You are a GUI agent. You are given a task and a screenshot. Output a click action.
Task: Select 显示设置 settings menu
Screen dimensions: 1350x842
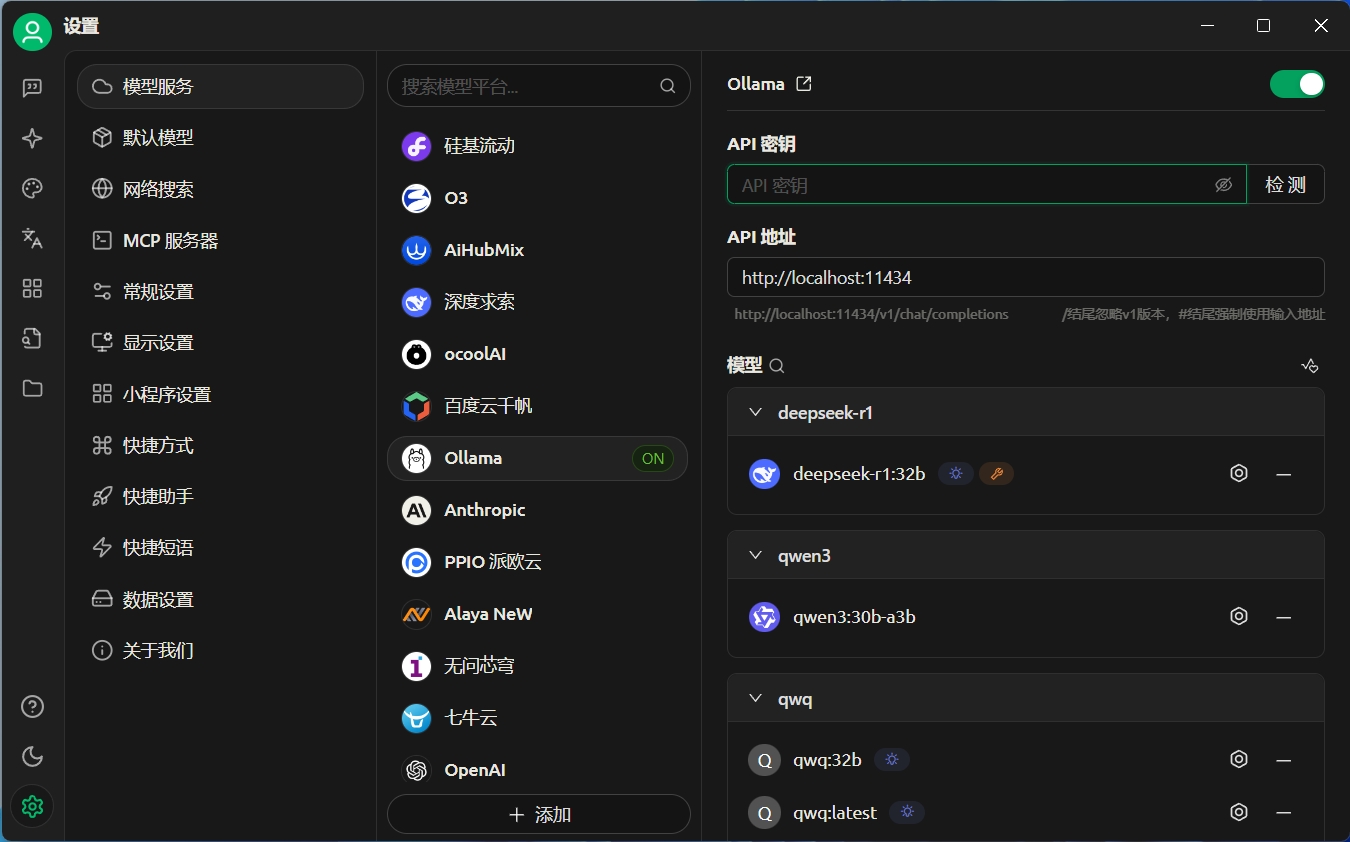(220, 343)
